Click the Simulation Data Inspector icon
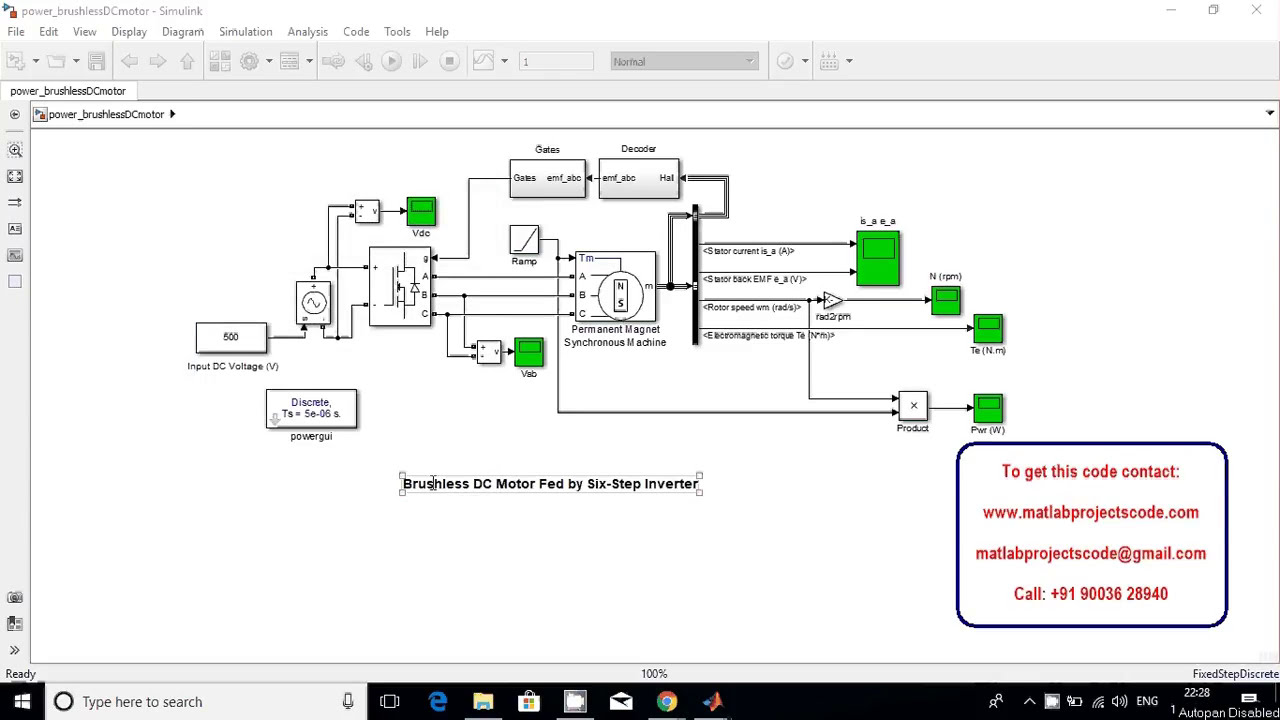The height and width of the screenshot is (720, 1280). [483, 62]
